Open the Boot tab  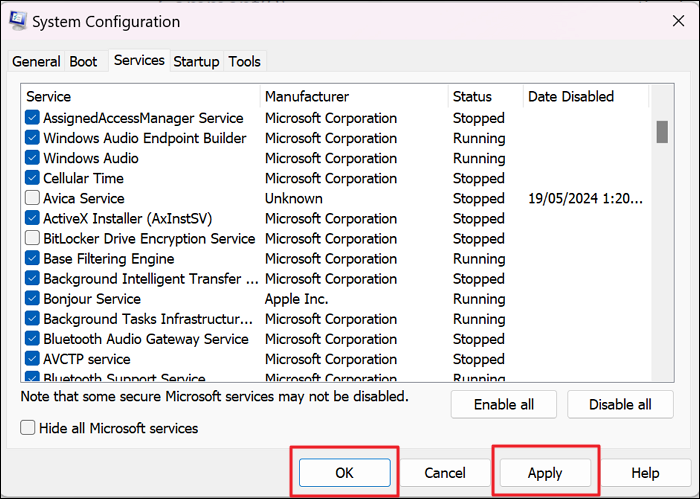tap(83, 62)
